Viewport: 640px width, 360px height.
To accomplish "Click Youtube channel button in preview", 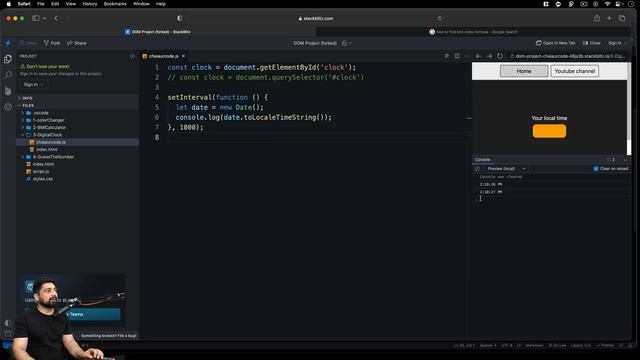I will [x=575, y=71].
